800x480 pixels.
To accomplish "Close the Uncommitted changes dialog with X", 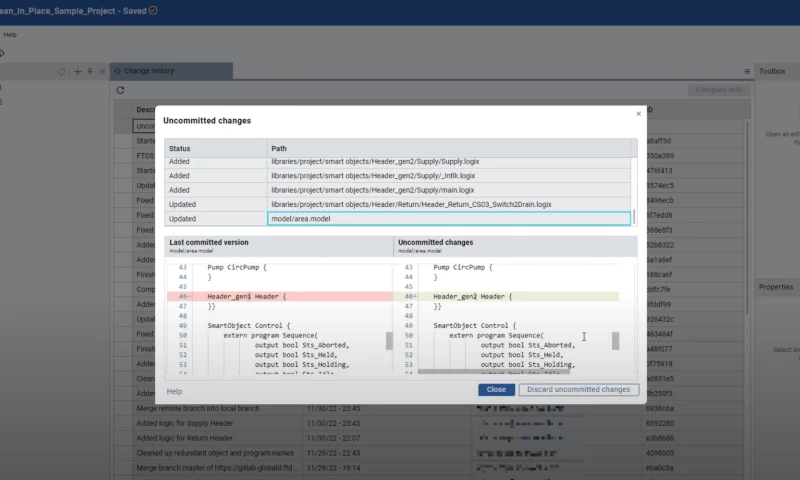I will click(x=639, y=114).
